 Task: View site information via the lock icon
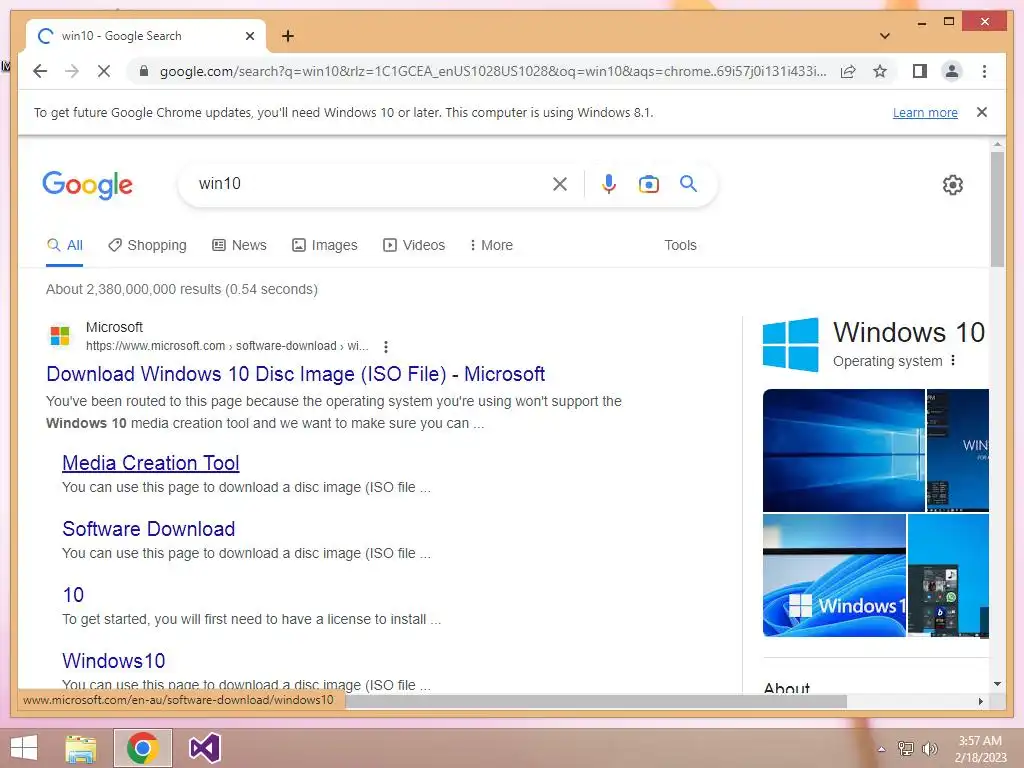(x=144, y=71)
